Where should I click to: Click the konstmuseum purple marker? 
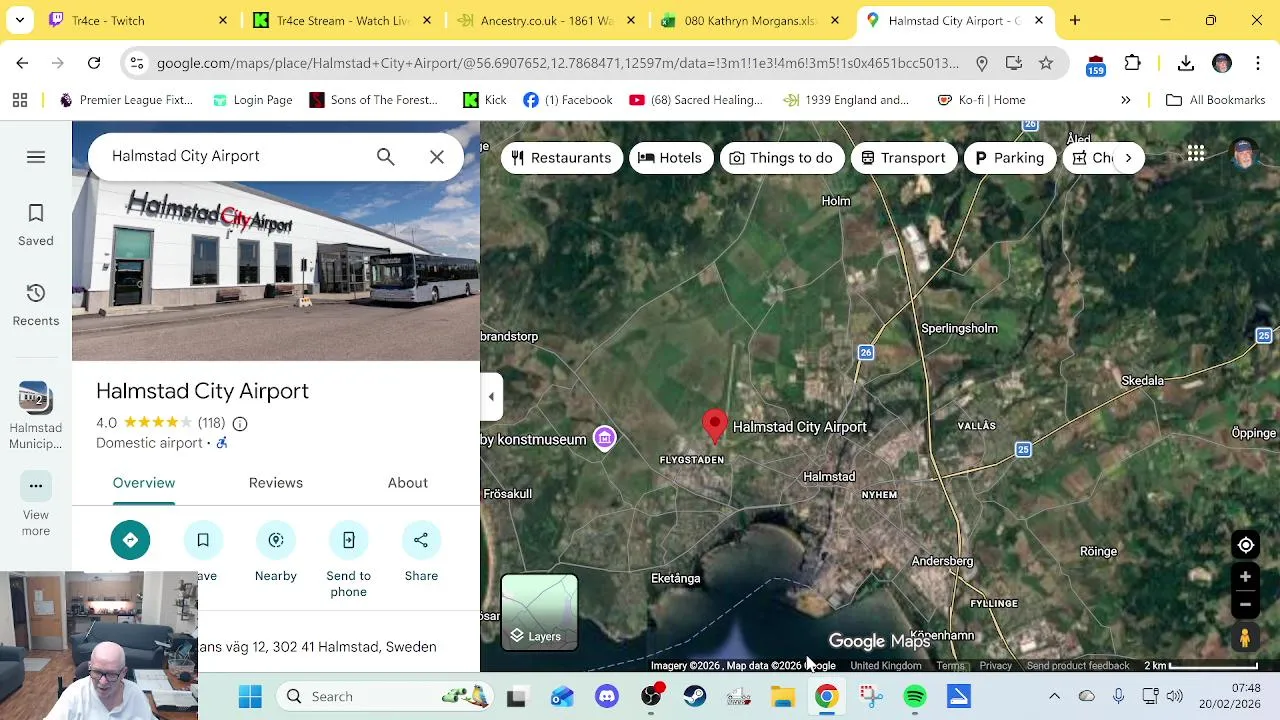pos(605,438)
